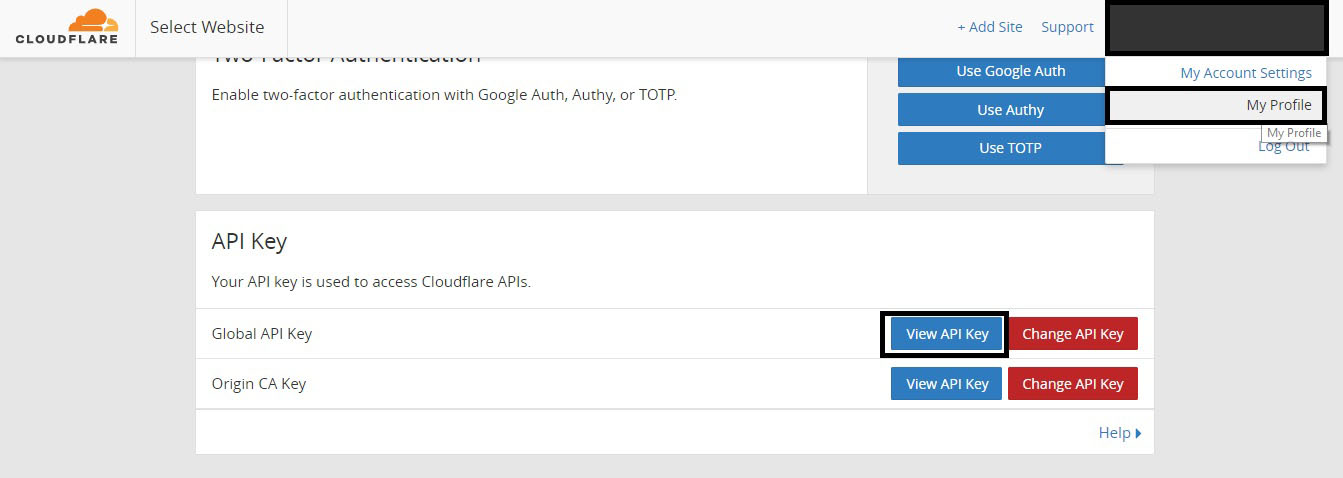Click the Origin CA Key row label

click(x=259, y=384)
